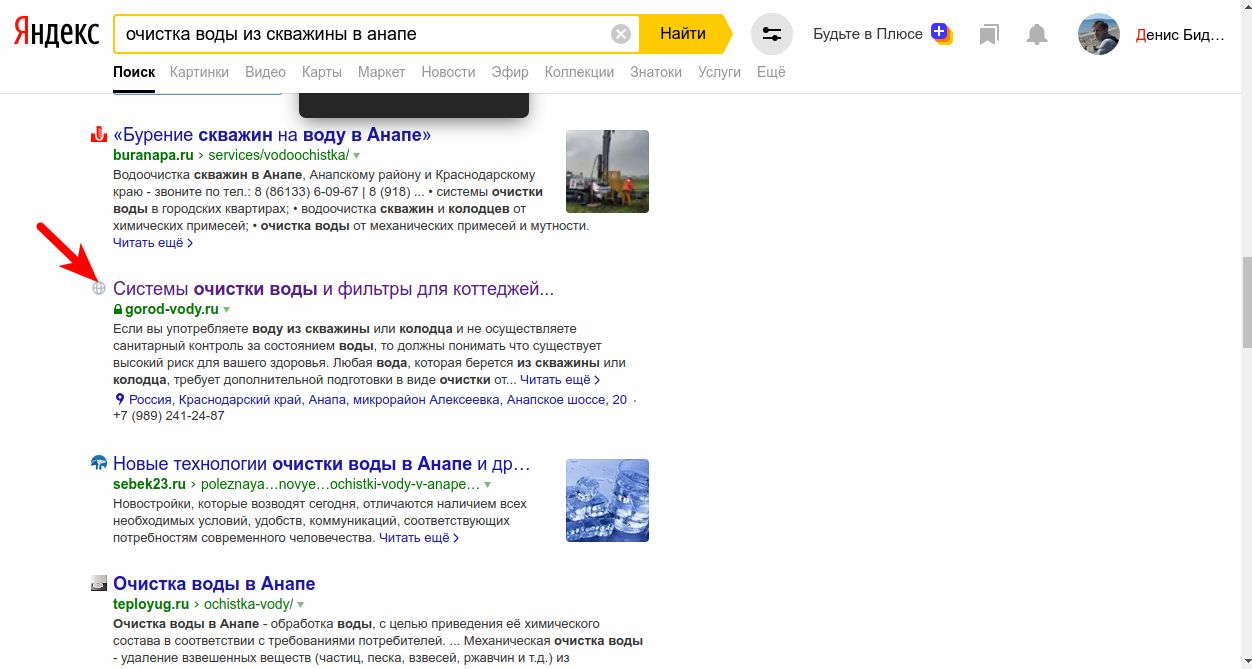1252x669 pixels.
Task: Open the user profile avatar
Action: click(x=1098, y=34)
